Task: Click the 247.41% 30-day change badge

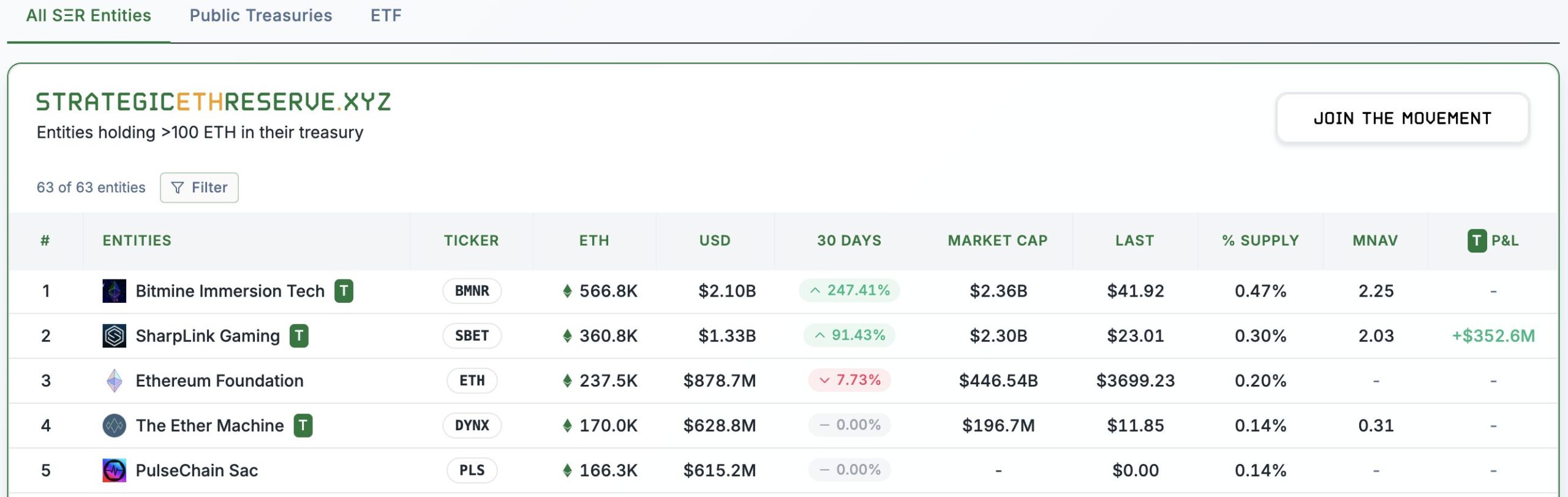Action: coord(849,290)
